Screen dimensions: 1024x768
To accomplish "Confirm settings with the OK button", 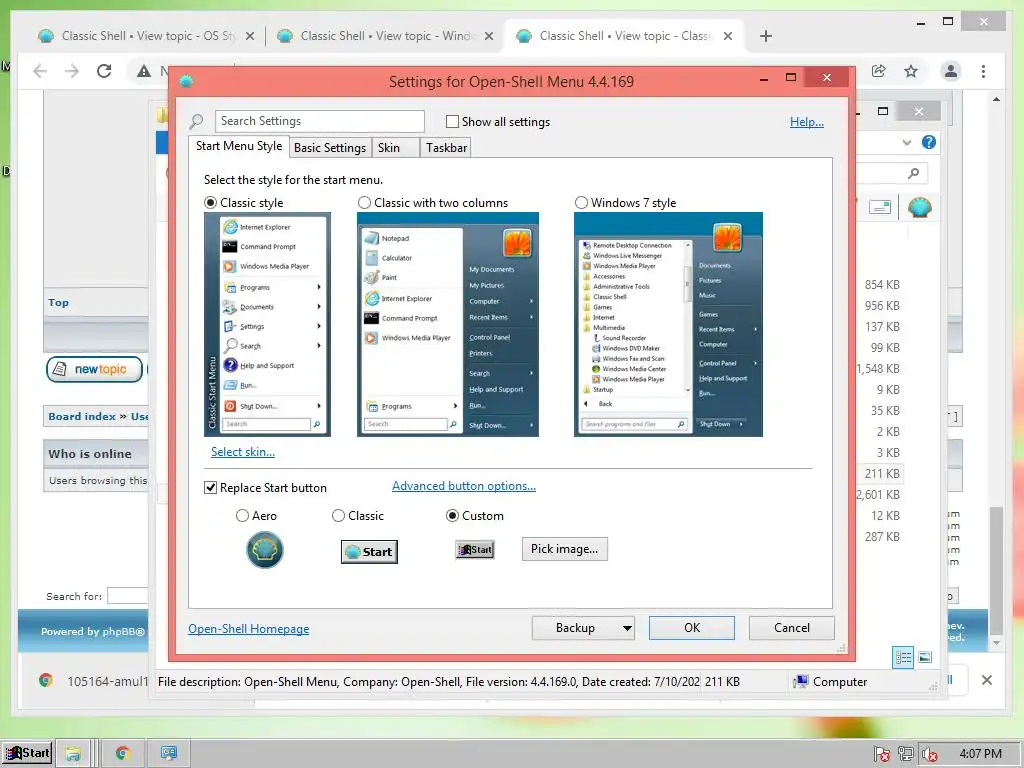I will click(x=692, y=628).
